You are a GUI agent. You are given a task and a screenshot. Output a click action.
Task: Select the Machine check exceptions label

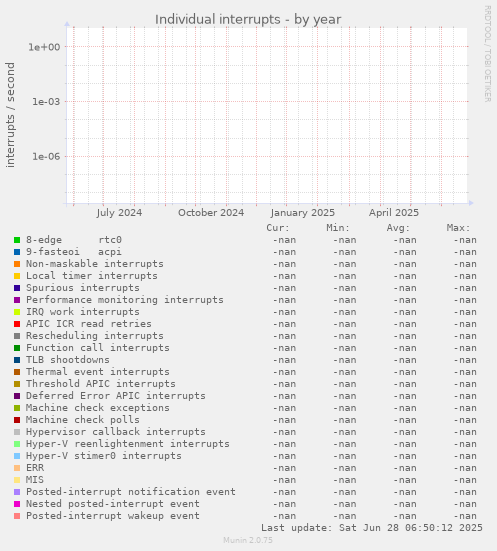pyautogui.click(x=98, y=408)
